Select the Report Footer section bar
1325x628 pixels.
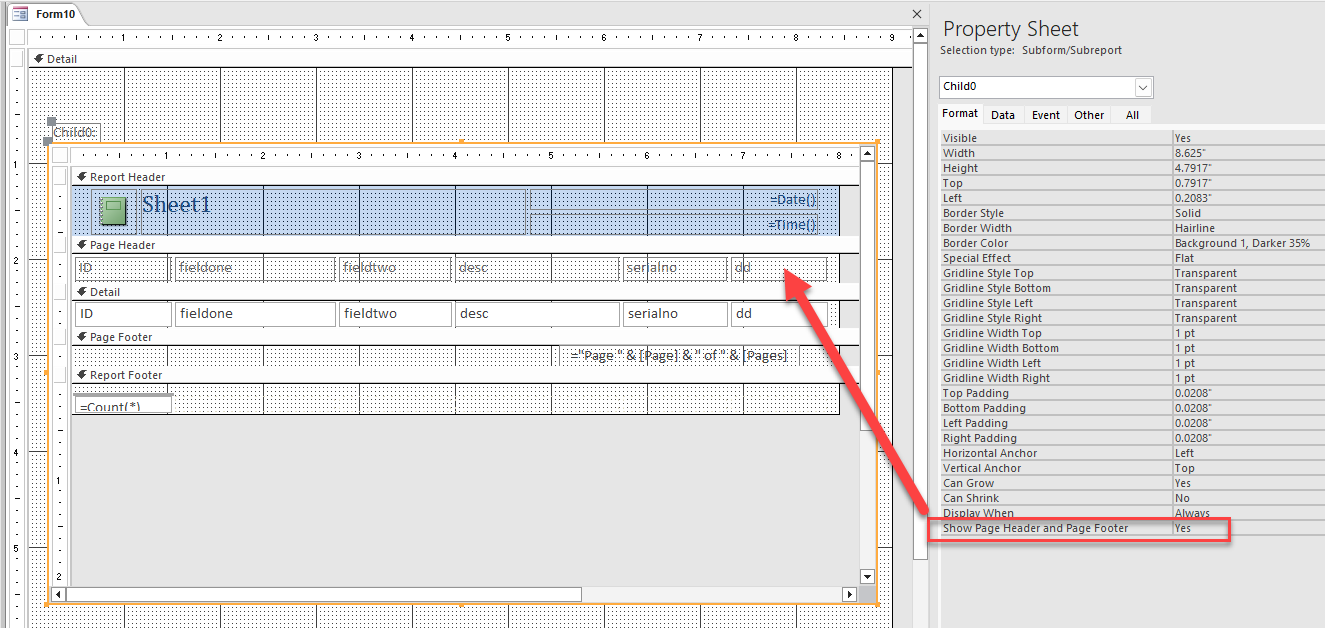pyautogui.click(x=465, y=375)
